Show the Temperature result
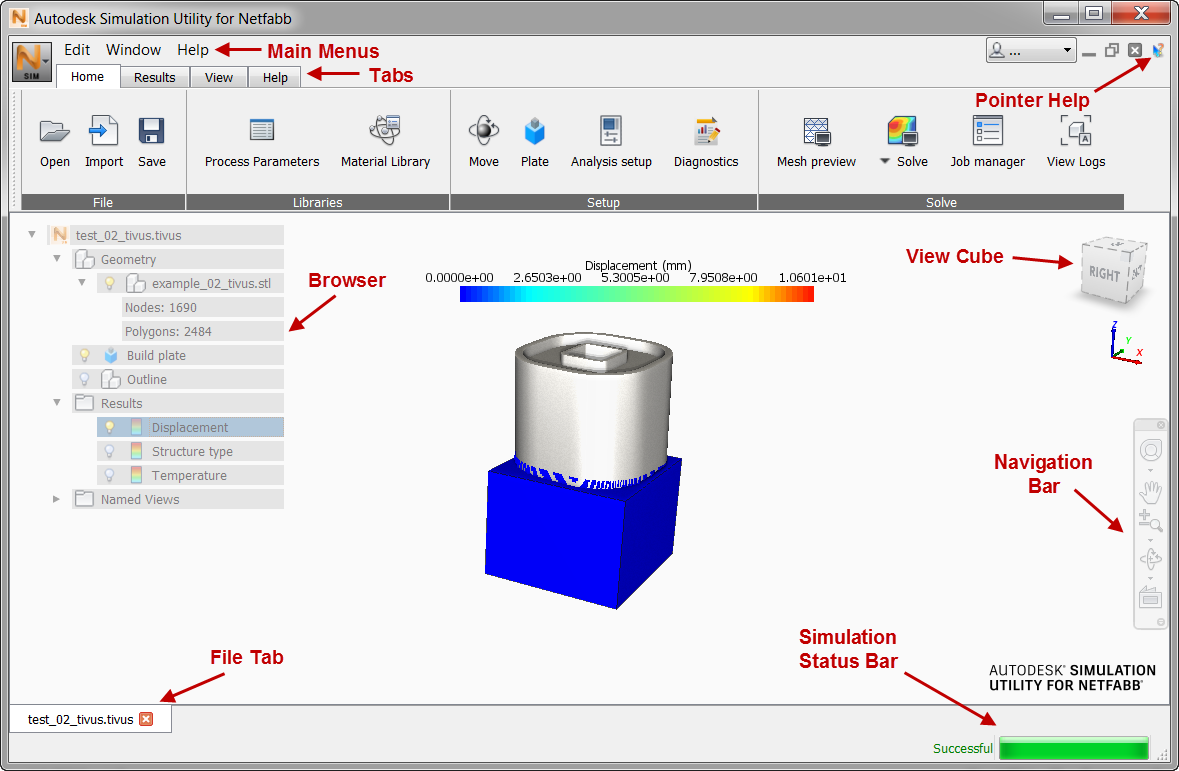 point(109,475)
